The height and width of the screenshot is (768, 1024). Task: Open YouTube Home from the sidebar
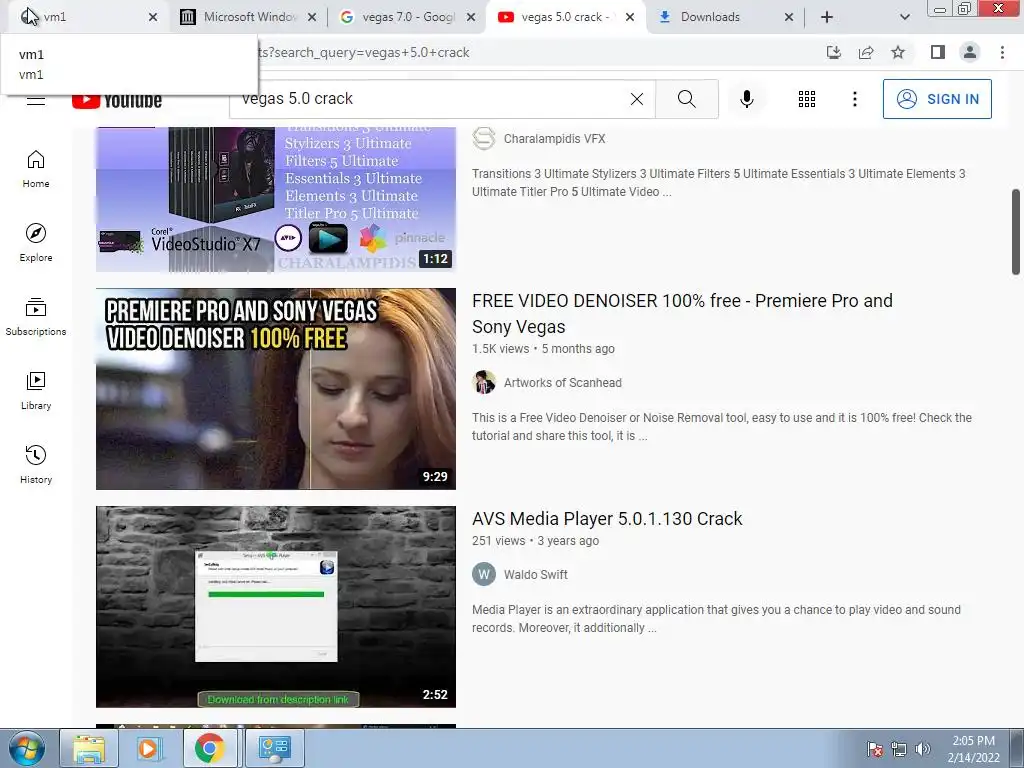point(36,169)
